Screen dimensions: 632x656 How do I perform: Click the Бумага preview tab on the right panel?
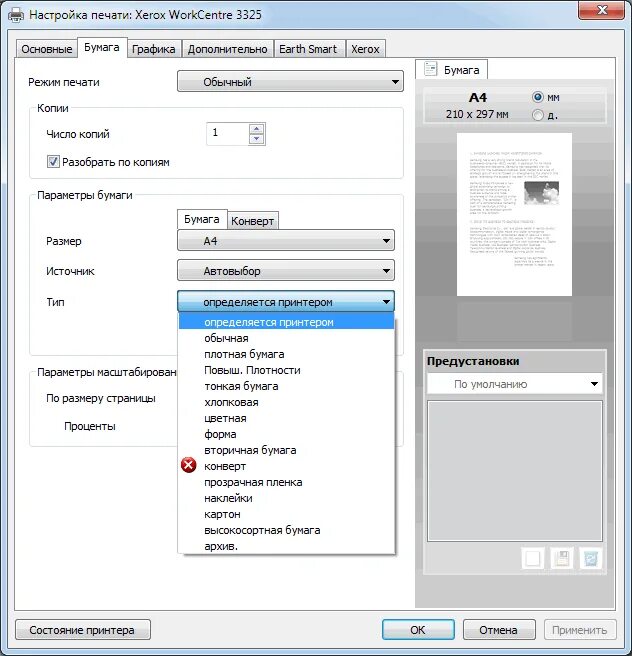451,69
